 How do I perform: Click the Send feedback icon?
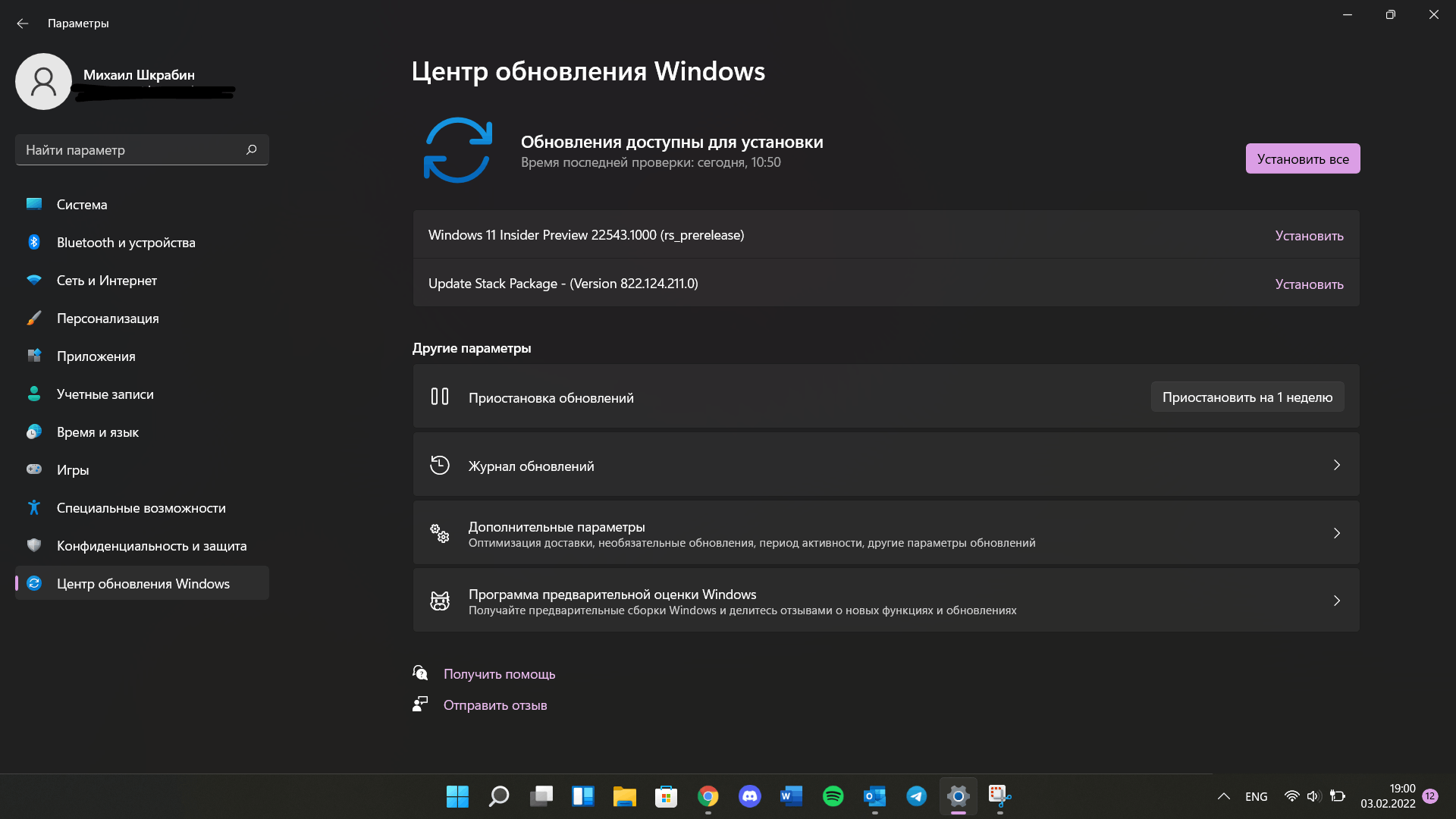coord(420,704)
